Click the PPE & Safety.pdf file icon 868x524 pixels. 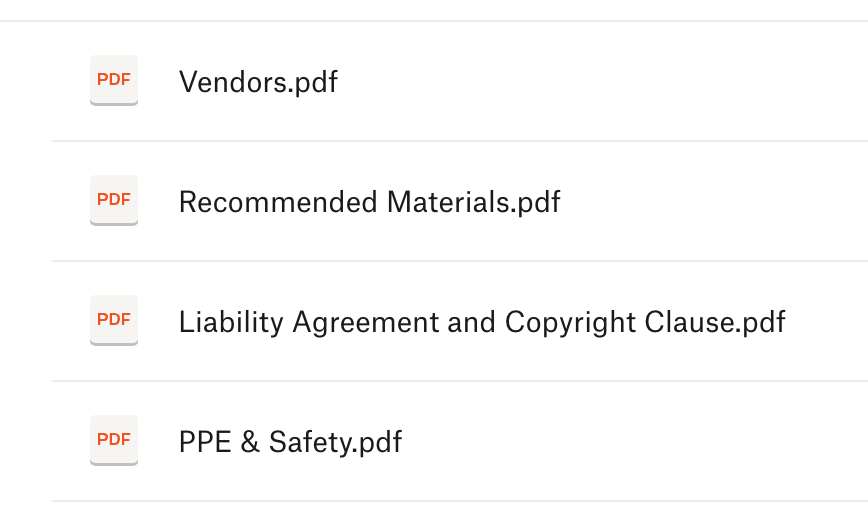(114, 440)
